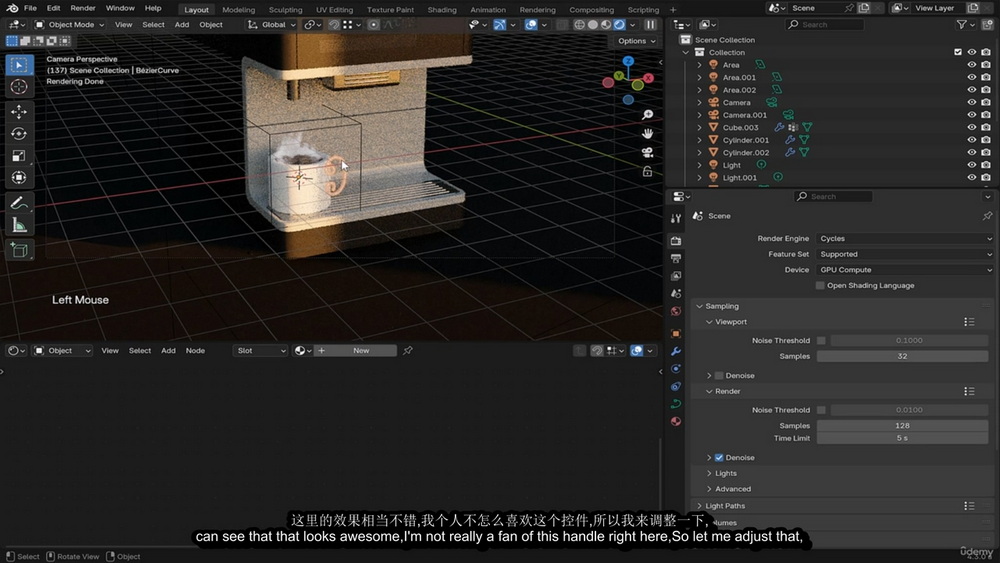Enable Viewport Denoise checkbox
This screenshot has height=563, width=1000.
coord(719,376)
